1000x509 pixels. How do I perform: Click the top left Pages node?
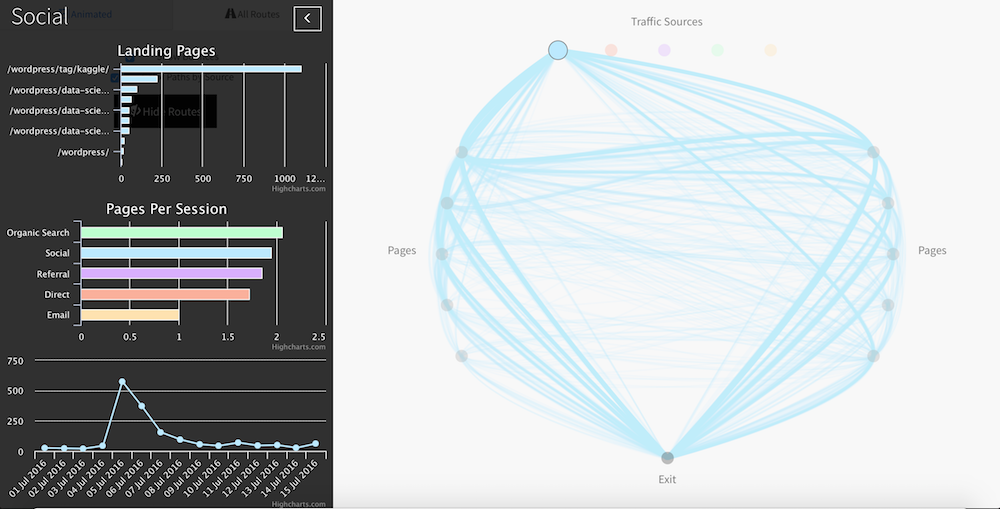[x=462, y=152]
